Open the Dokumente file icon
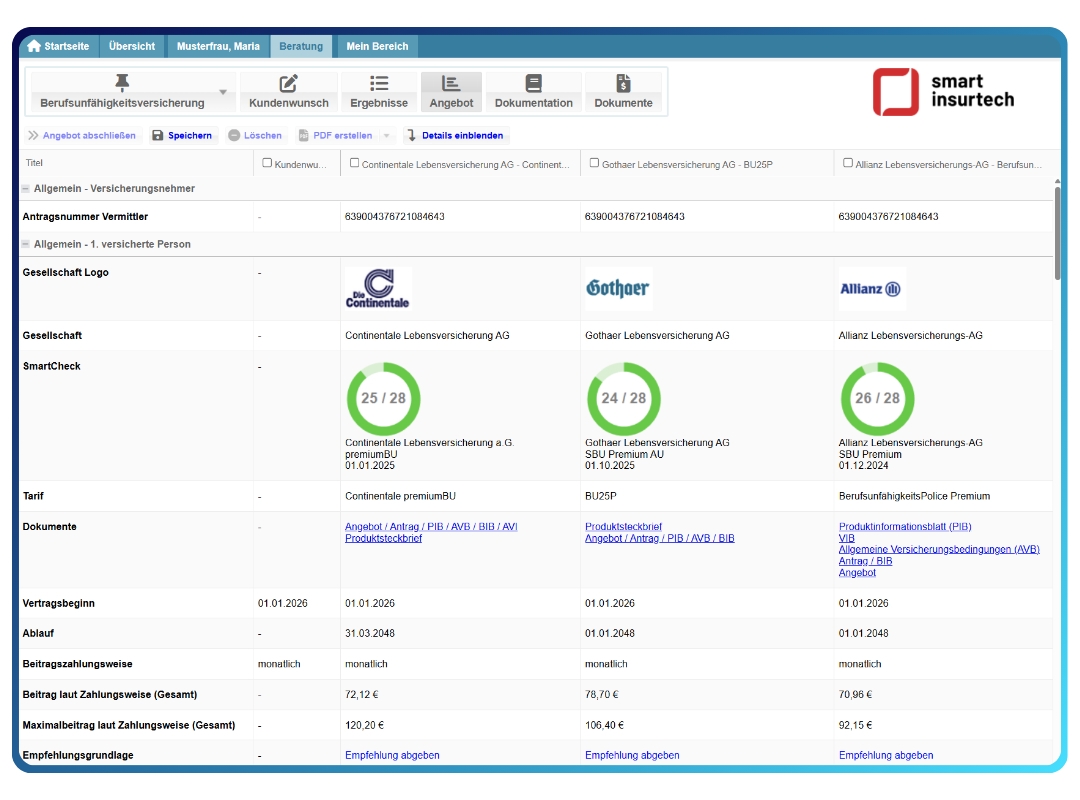 pos(623,84)
